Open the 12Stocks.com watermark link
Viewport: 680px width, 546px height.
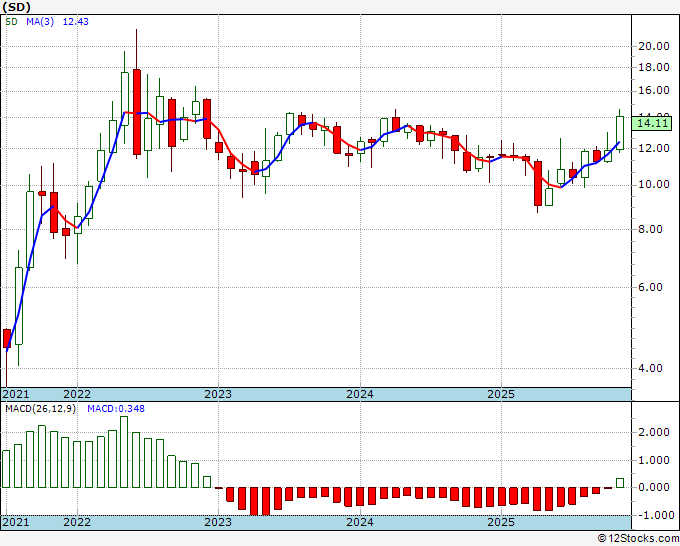tap(638, 538)
